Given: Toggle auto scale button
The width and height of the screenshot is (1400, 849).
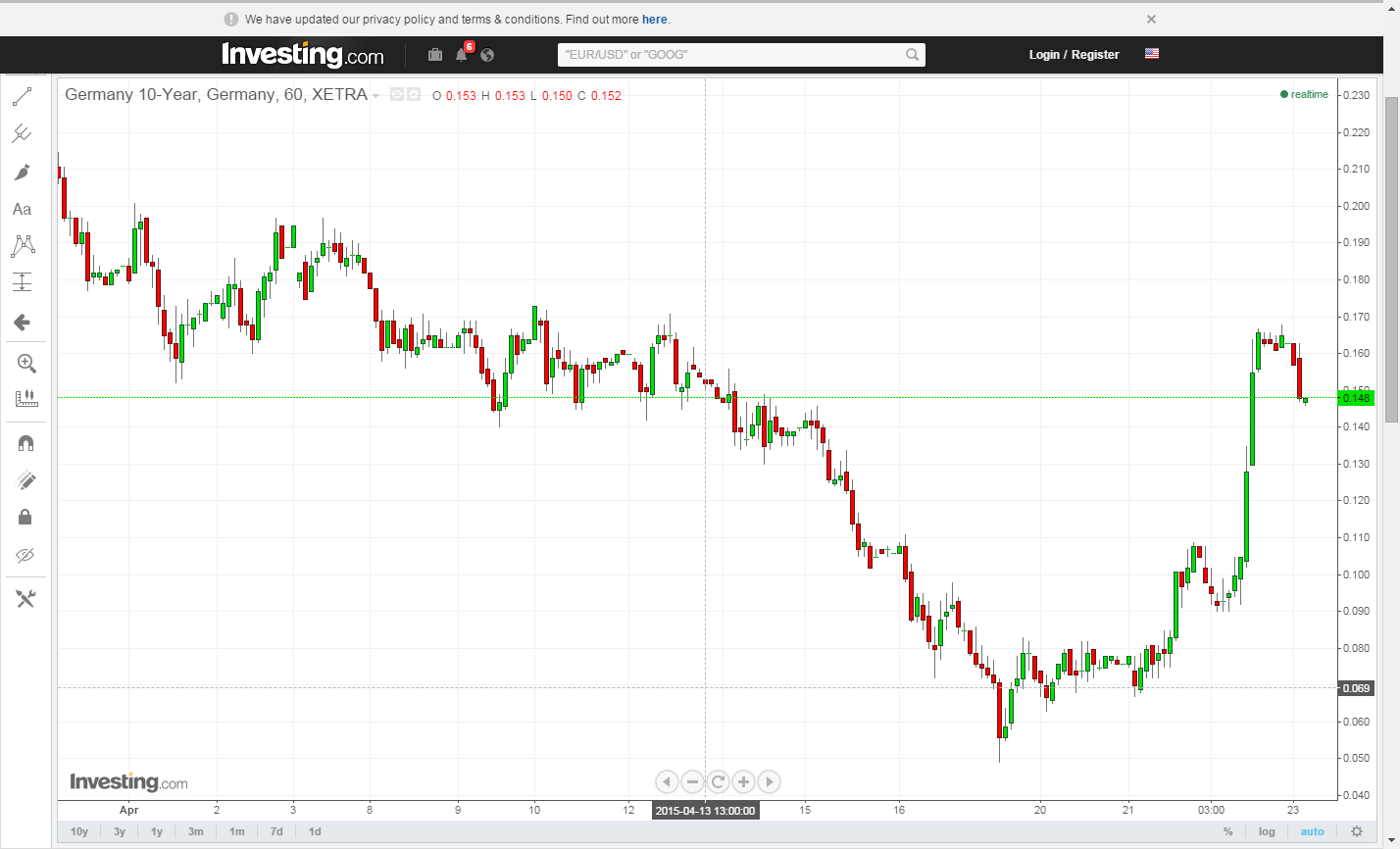Looking at the screenshot, I should 1312,831.
